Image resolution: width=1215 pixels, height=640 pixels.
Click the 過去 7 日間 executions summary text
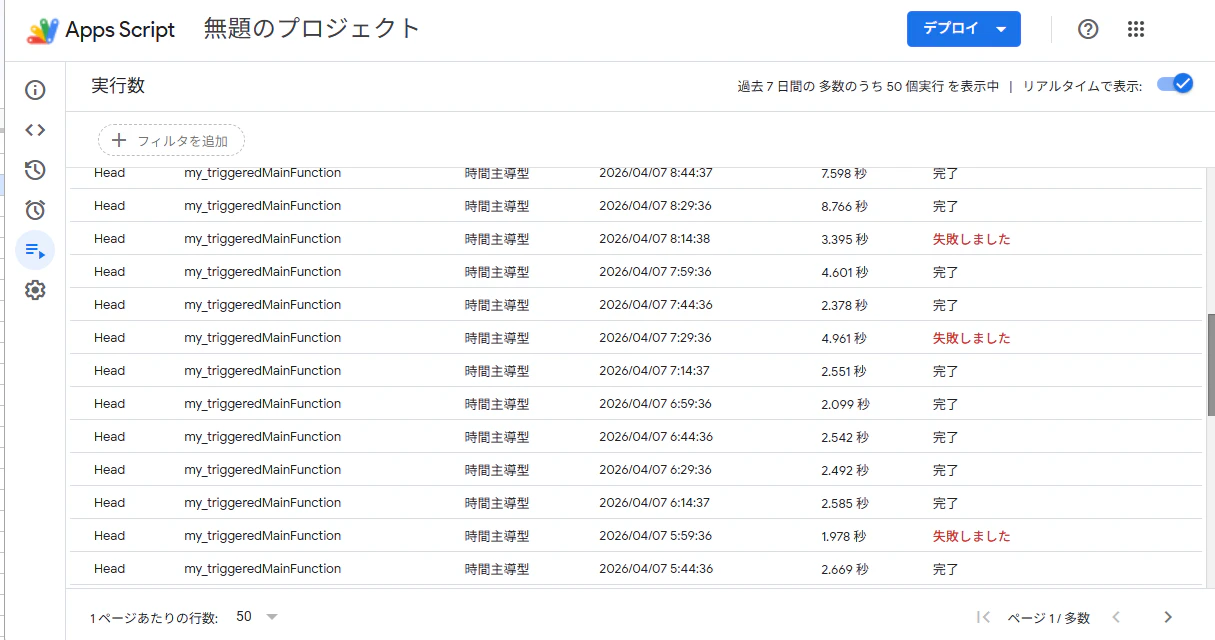(868, 86)
